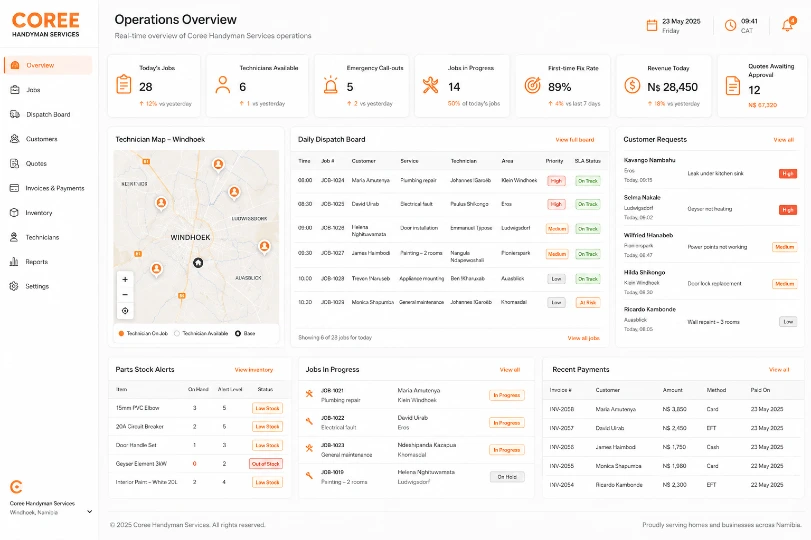Click Medium badge on Hilda Shikongo request
Screen dimensions: 811x540
pos(785,284)
